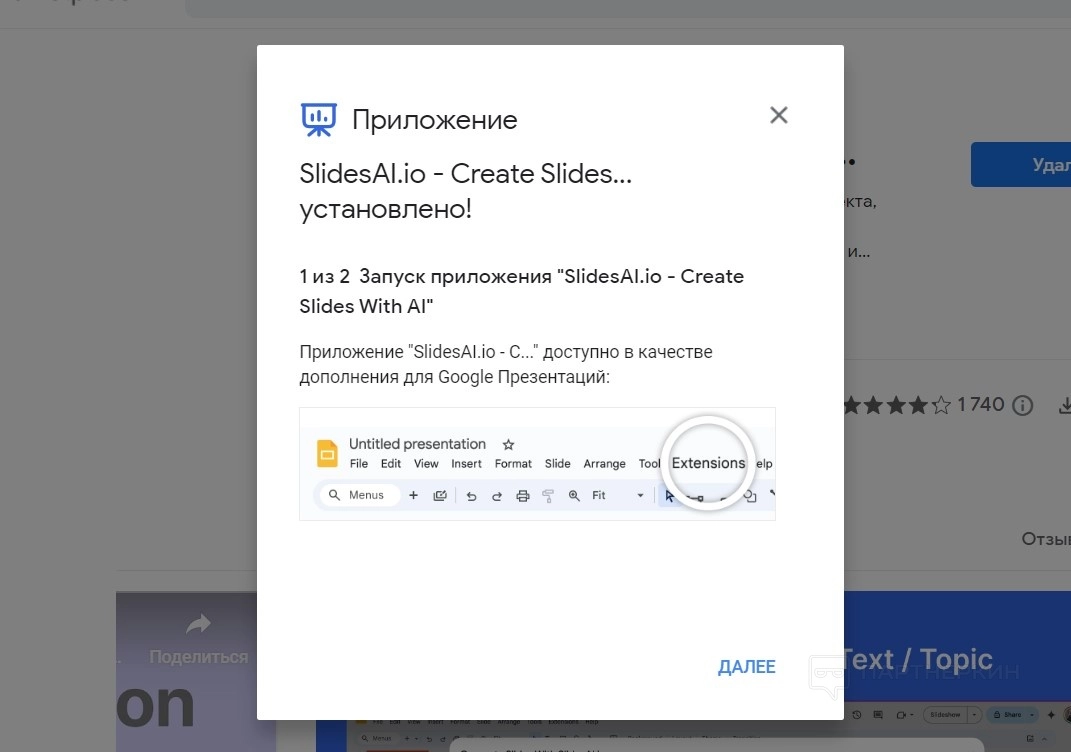This screenshot has width=1071, height=752.
Task: Click the ДАЛЕЕ button
Action: [746, 667]
